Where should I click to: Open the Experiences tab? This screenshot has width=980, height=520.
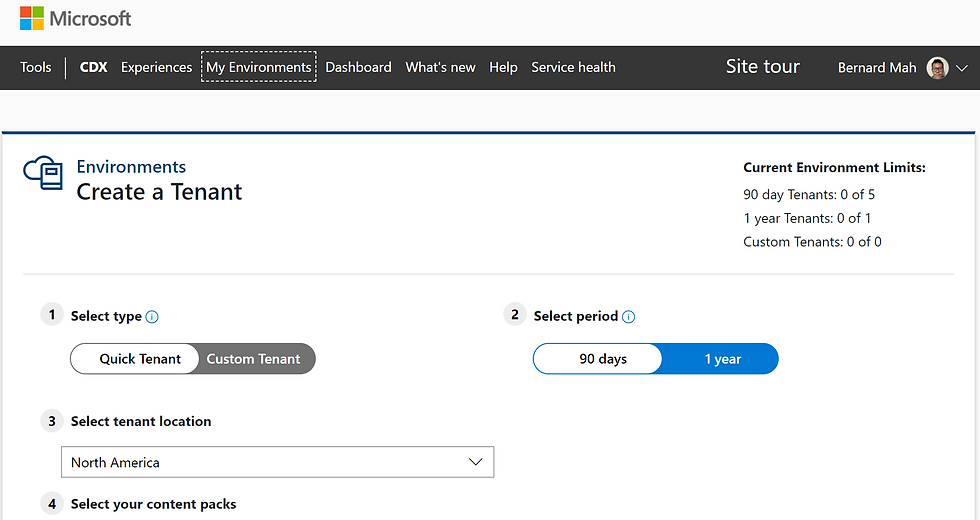point(156,68)
